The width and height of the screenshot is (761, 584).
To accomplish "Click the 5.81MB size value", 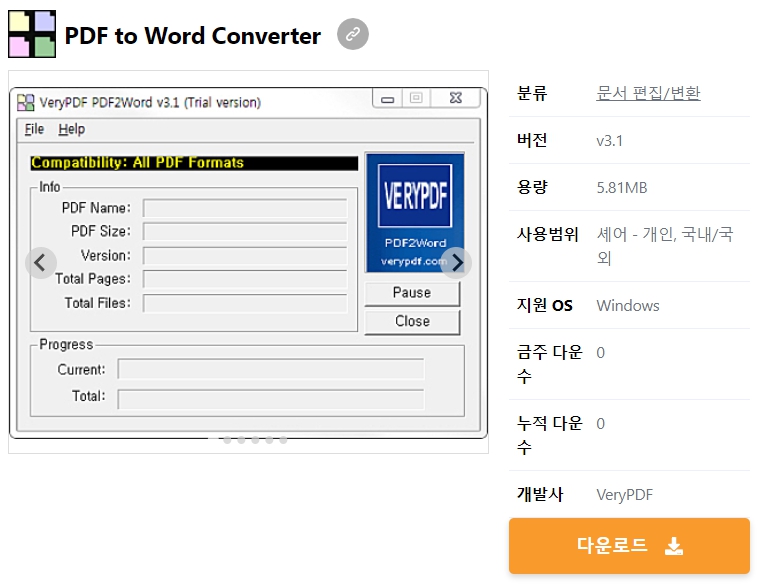I will [x=622, y=187].
